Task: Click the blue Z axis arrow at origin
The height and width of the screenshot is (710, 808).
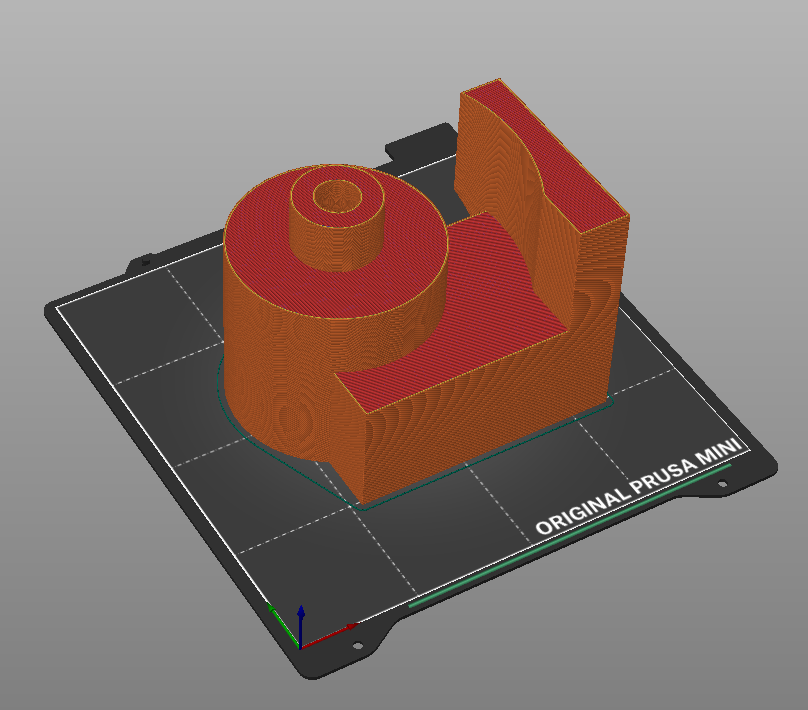Action: coord(301,626)
